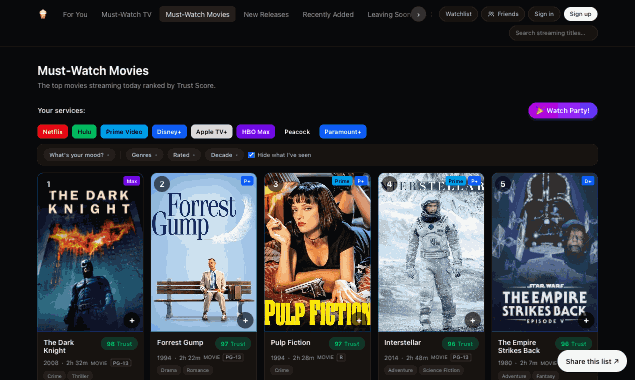The height and width of the screenshot is (380, 635).
Task: Click the 98 Trust score on The Dark Knight
Action: (119, 344)
